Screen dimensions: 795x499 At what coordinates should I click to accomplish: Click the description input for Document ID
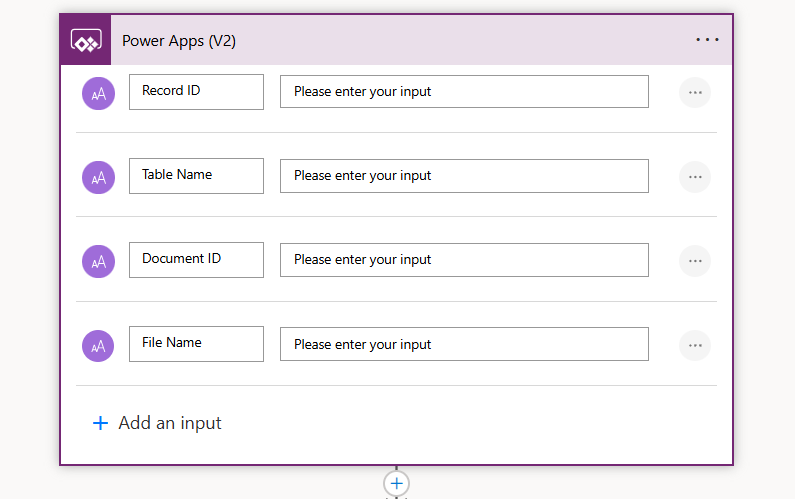click(x=464, y=260)
